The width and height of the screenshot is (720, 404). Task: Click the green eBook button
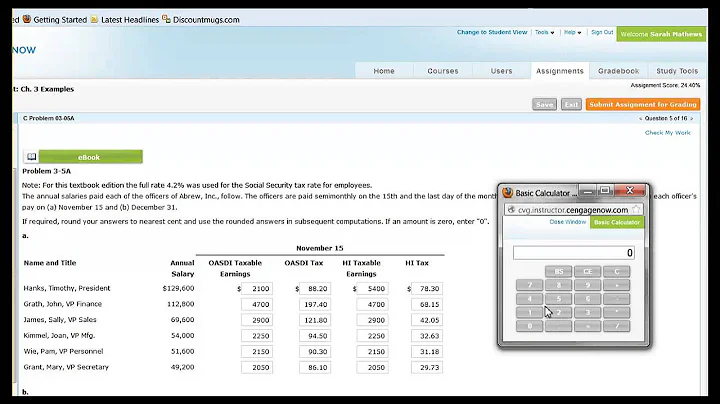coord(90,157)
